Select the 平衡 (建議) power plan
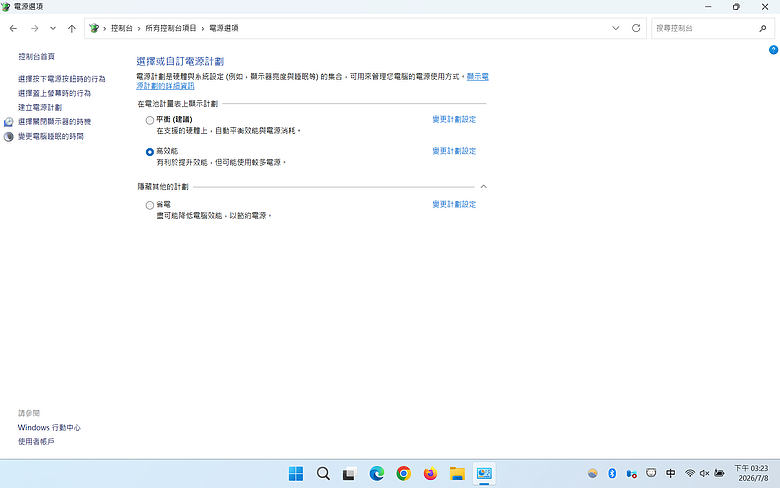 [150, 120]
